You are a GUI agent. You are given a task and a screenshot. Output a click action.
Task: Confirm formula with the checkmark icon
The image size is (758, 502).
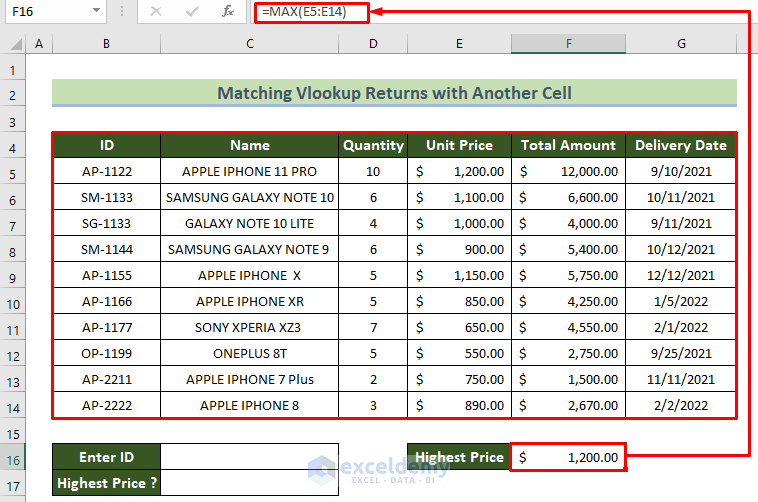pos(192,11)
